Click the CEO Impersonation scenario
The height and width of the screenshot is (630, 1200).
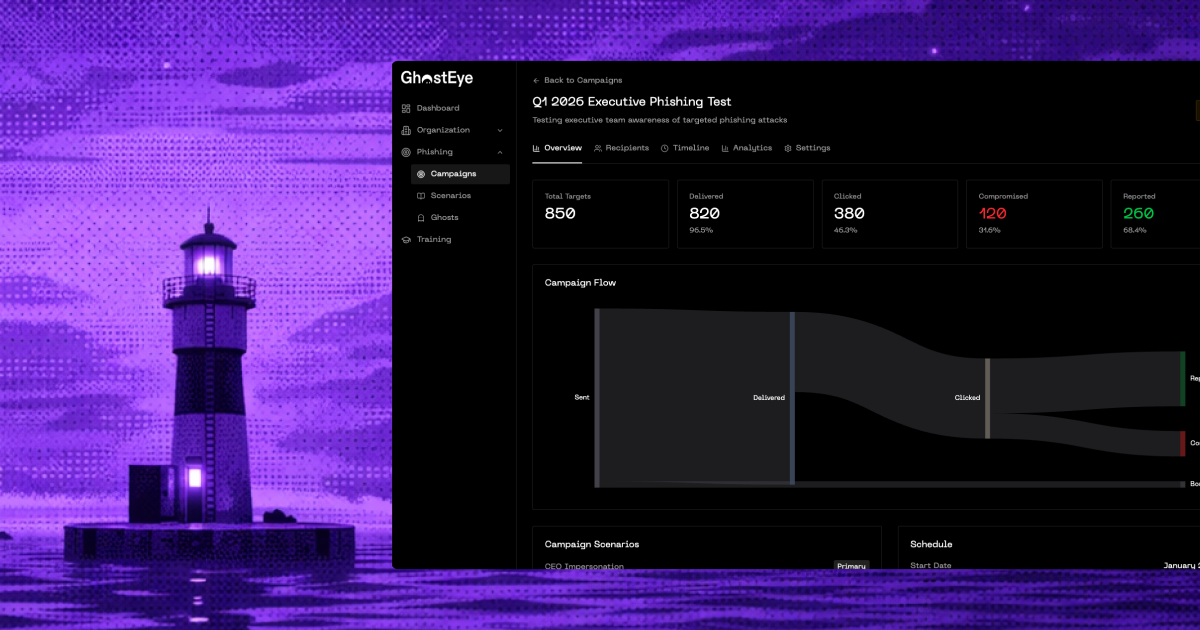(x=584, y=566)
